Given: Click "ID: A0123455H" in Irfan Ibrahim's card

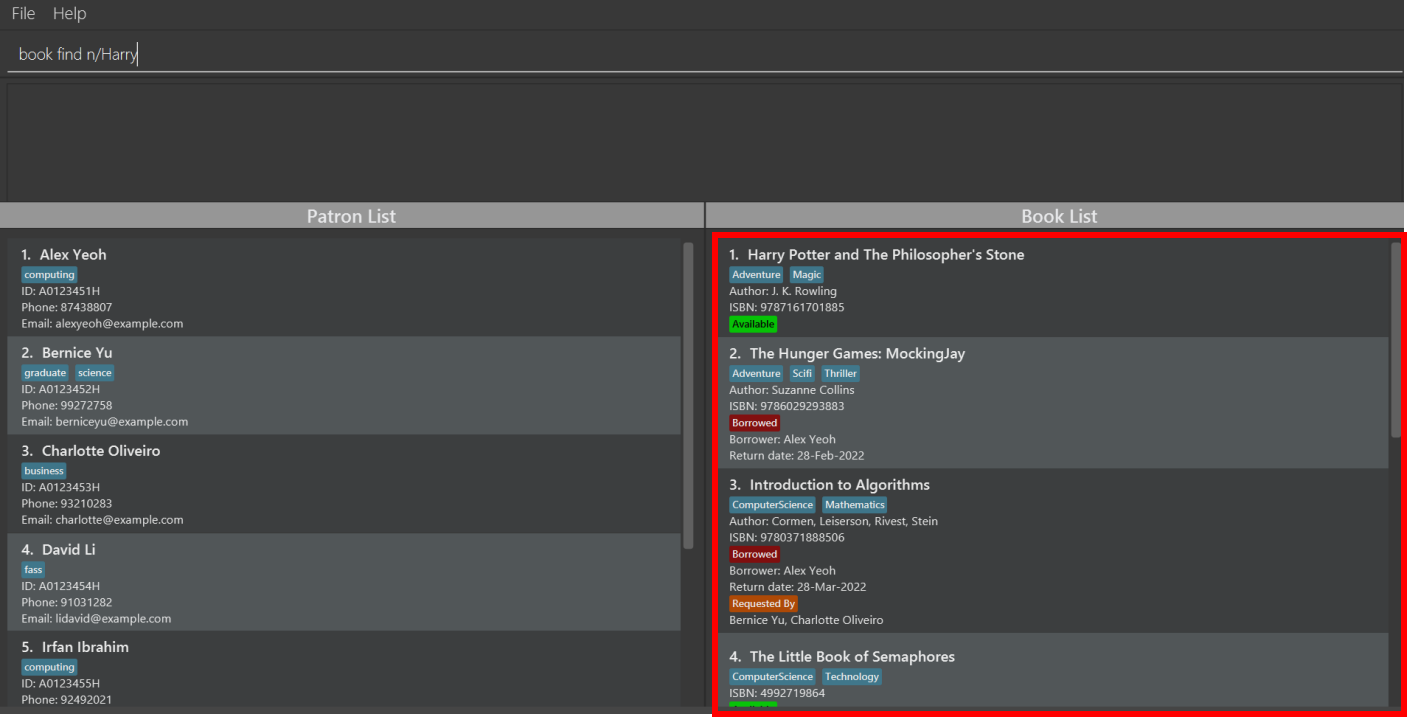Looking at the screenshot, I should (x=61, y=683).
